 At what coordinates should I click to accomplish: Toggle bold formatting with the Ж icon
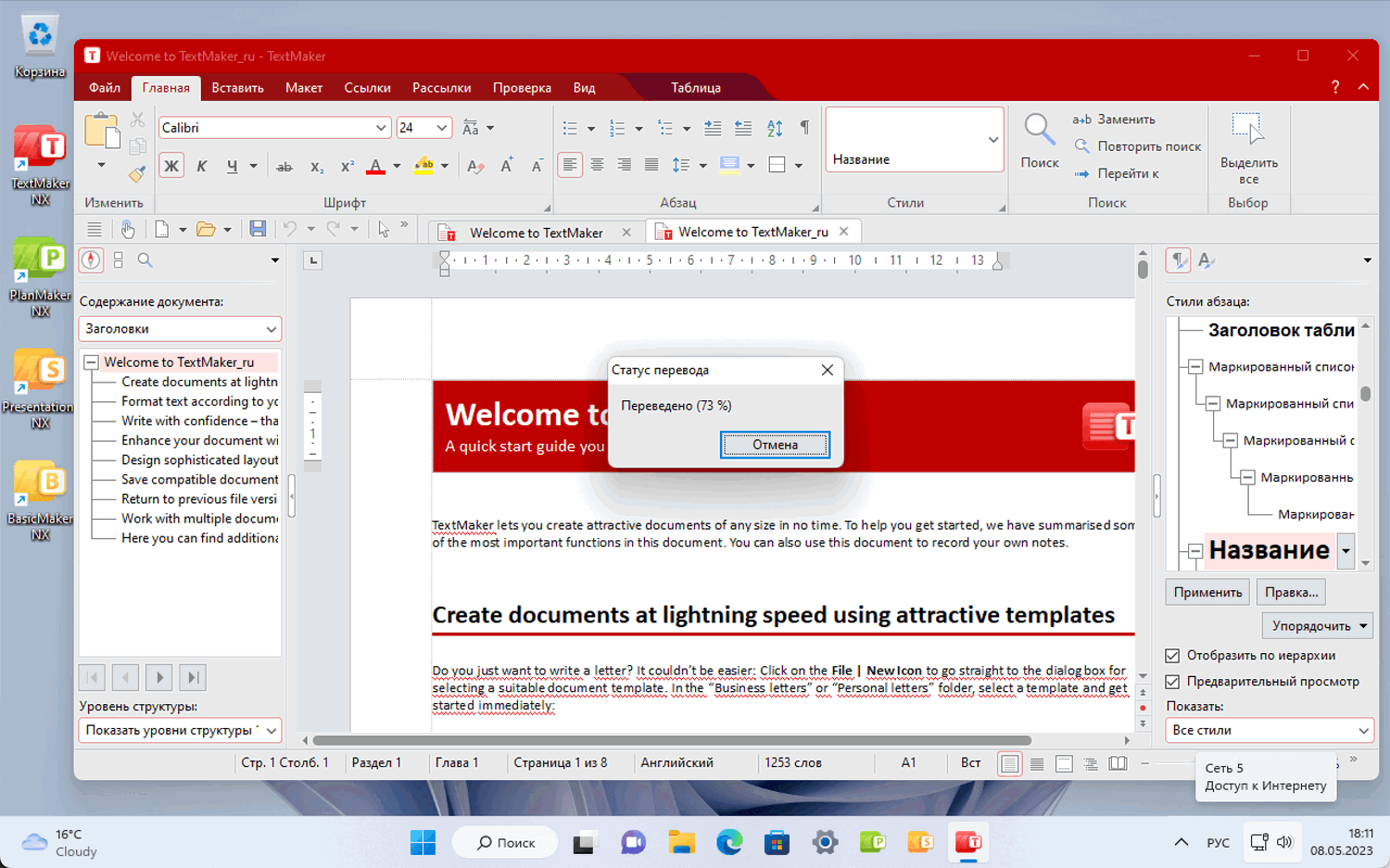pos(171,166)
